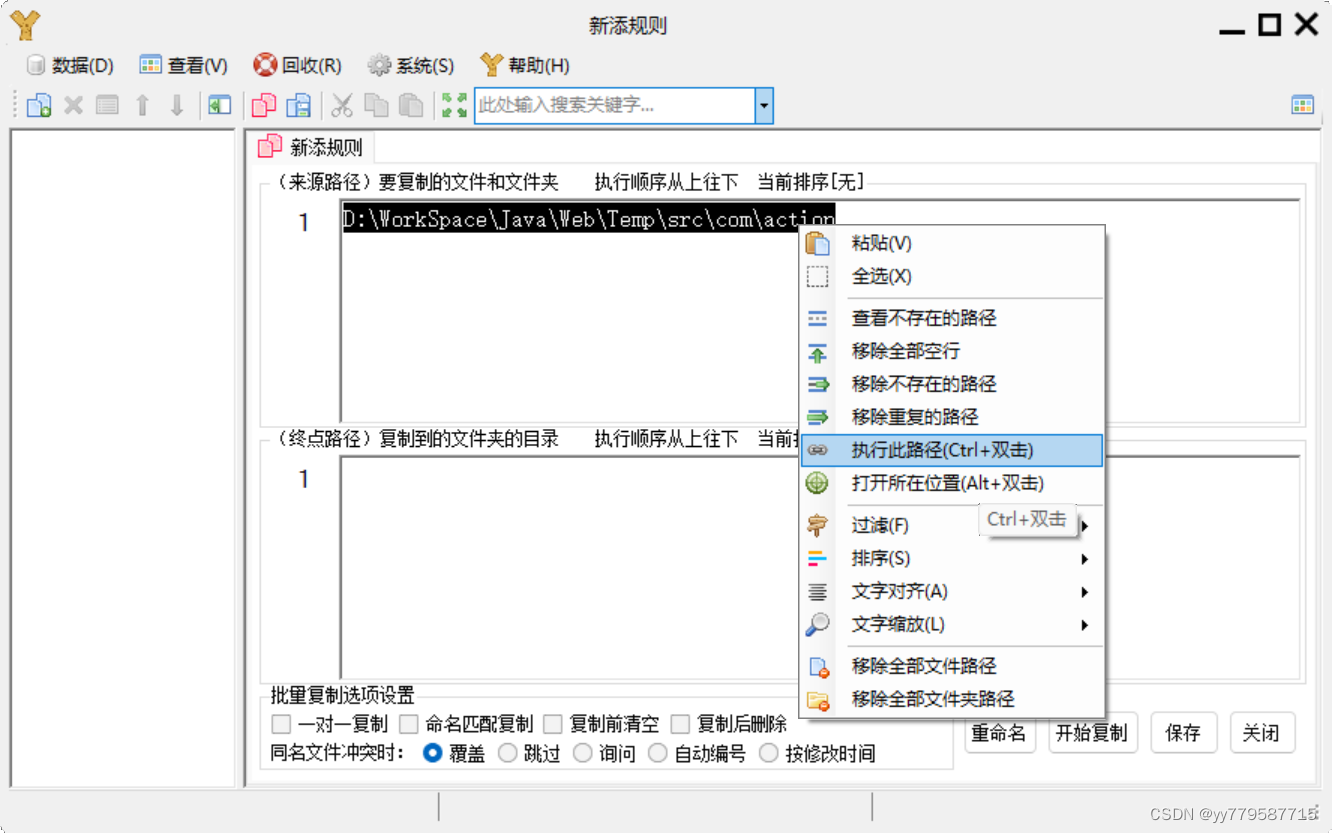
Task: Select 查看不存在的路径 menu entry
Action: click(952, 318)
